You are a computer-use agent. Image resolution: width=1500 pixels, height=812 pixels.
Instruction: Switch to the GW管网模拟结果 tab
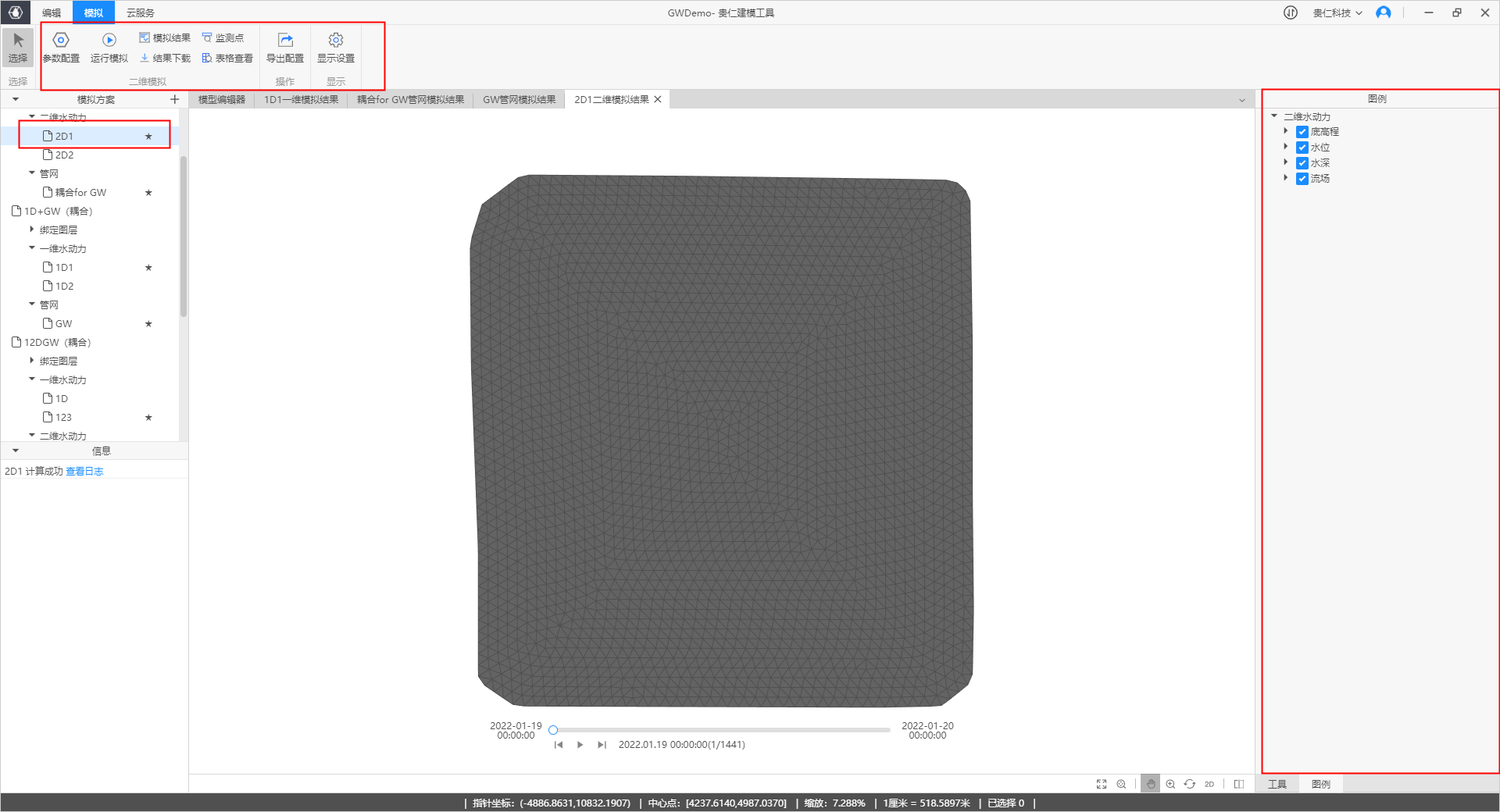pos(519,99)
